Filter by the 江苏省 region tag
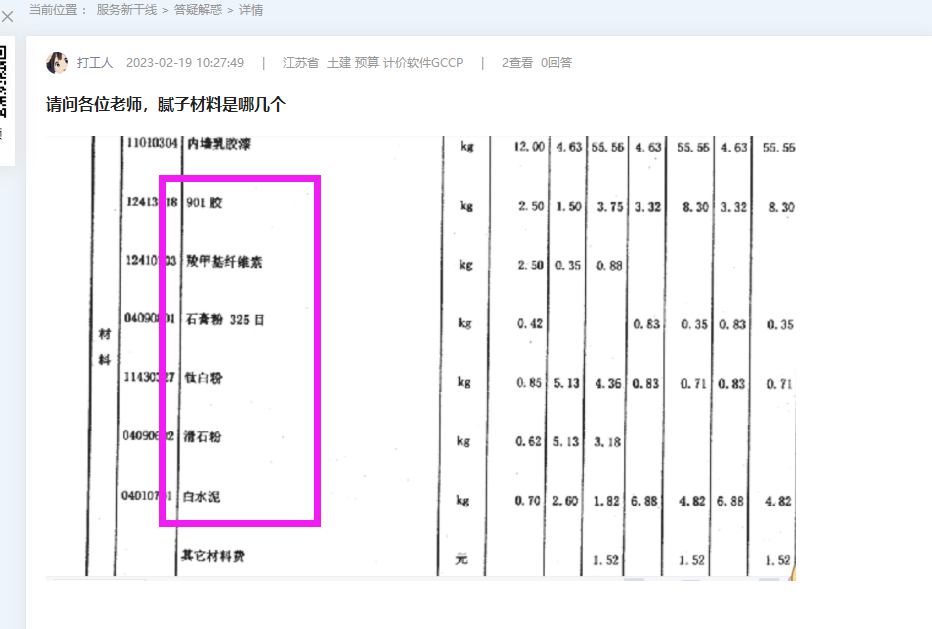Screen dimensions: 932x629 pos(301,62)
